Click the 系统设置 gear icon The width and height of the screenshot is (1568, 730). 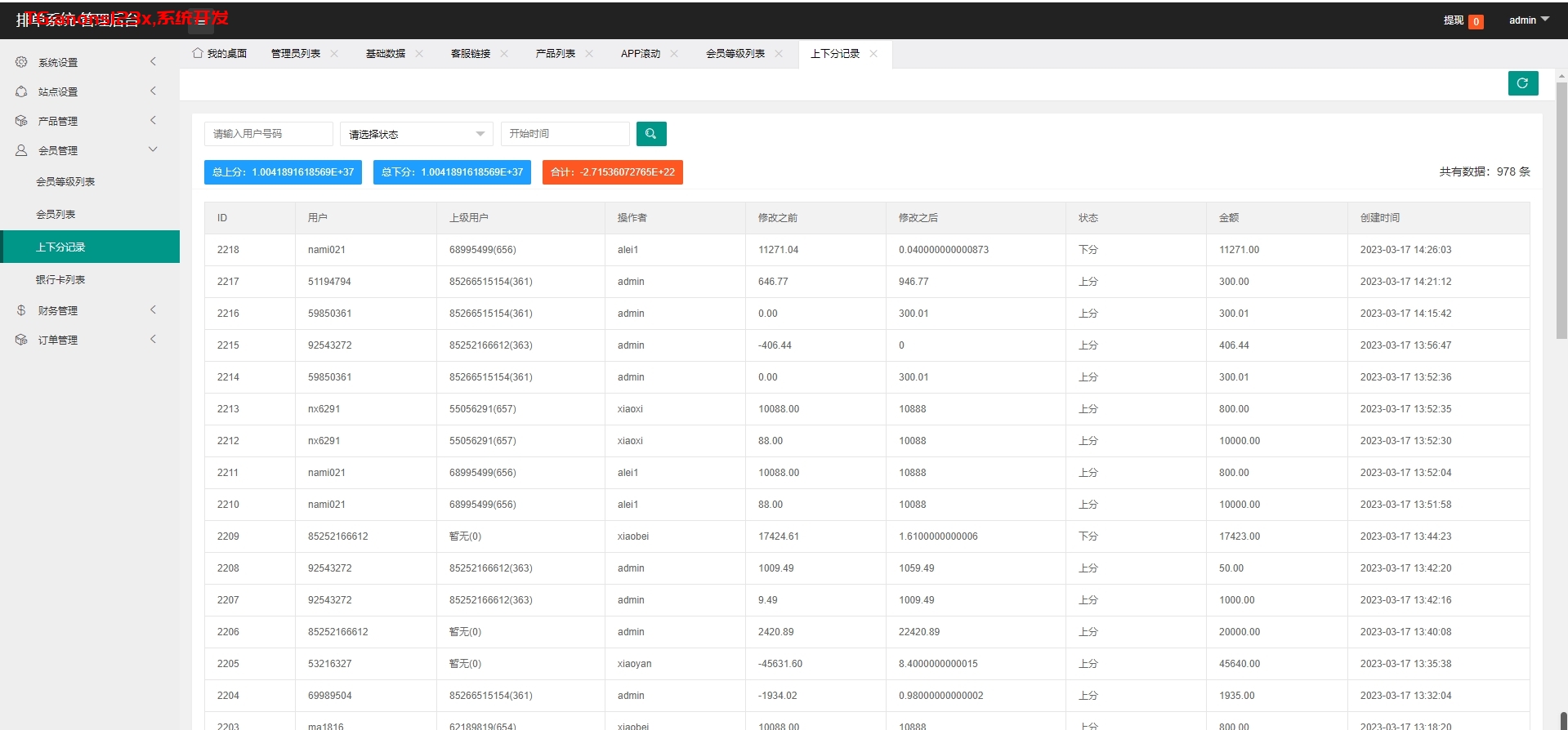(21, 62)
